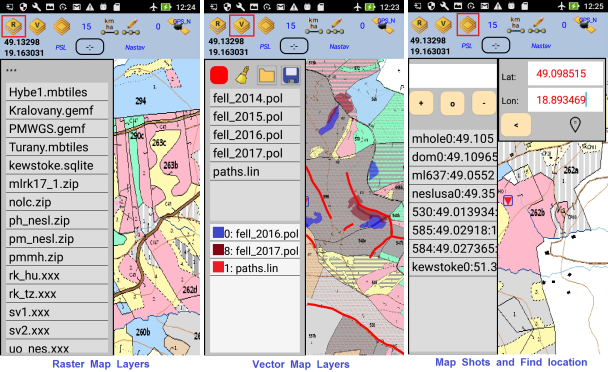Click the plus button in Map Shots panel

[x=421, y=103]
